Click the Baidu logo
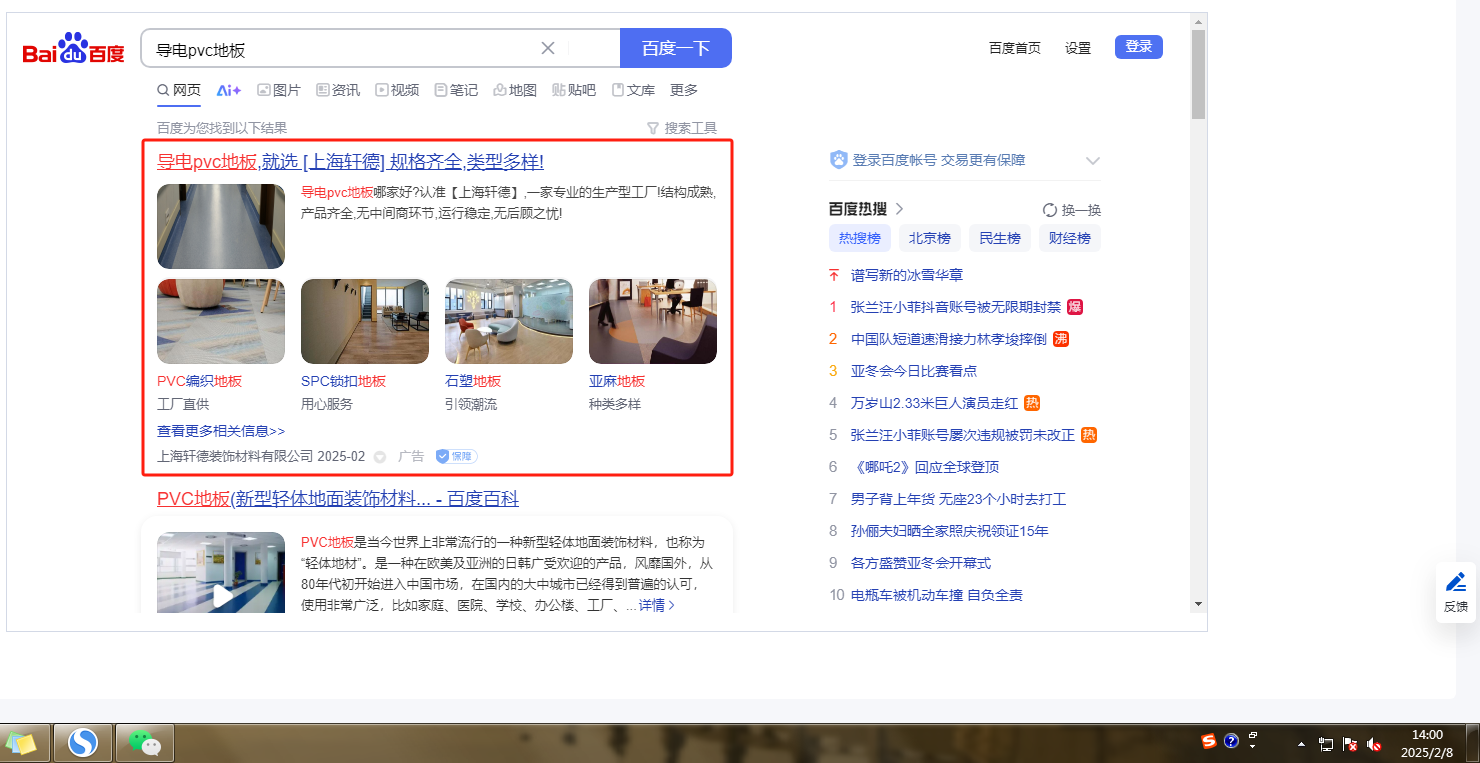This screenshot has height=763, width=1480. tap(74, 49)
